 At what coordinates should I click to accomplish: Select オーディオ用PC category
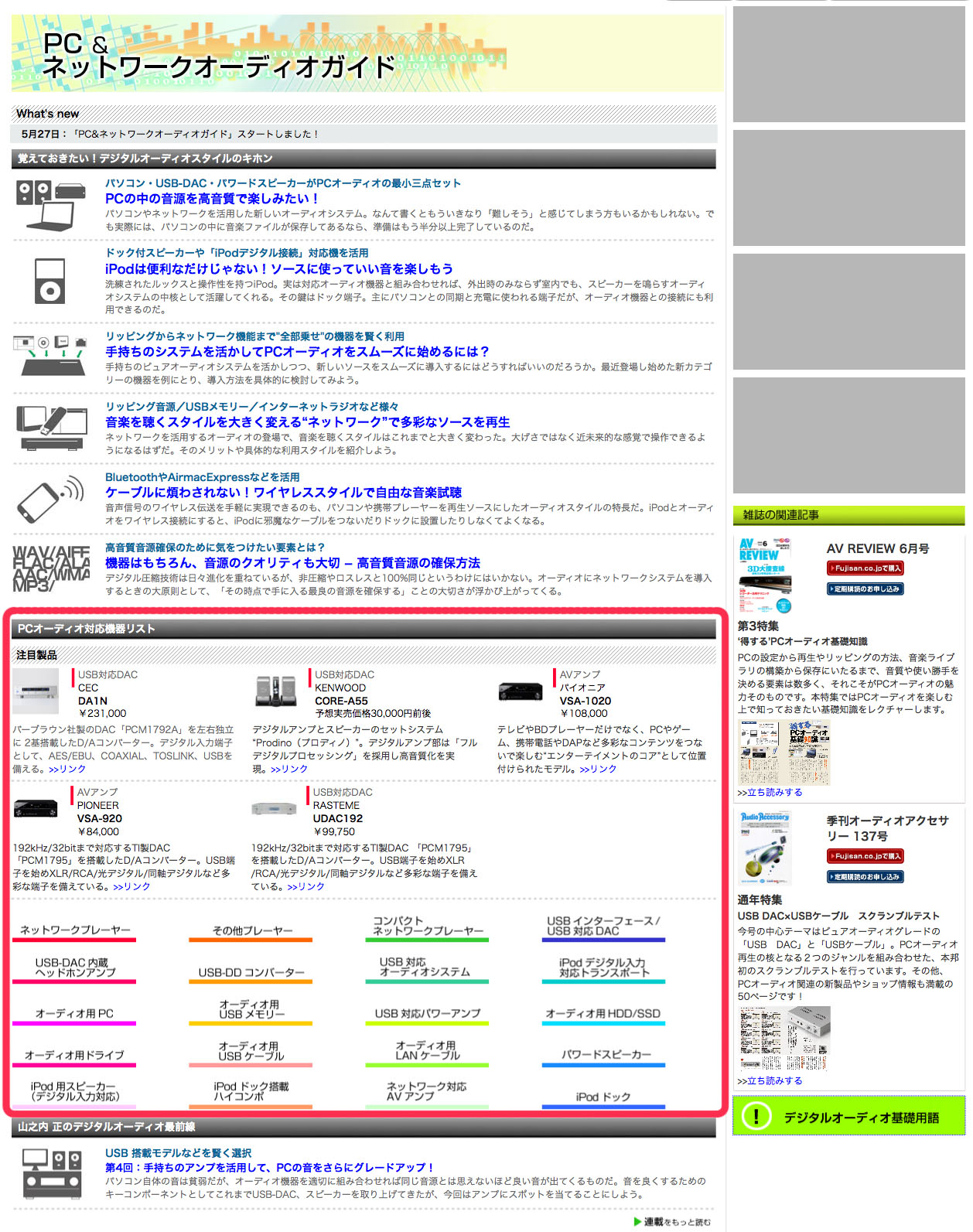point(74,1014)
